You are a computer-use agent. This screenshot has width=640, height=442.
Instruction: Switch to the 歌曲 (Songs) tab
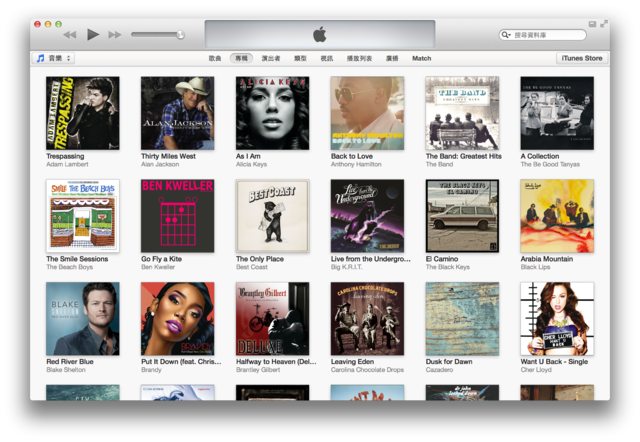coord(215,58)
